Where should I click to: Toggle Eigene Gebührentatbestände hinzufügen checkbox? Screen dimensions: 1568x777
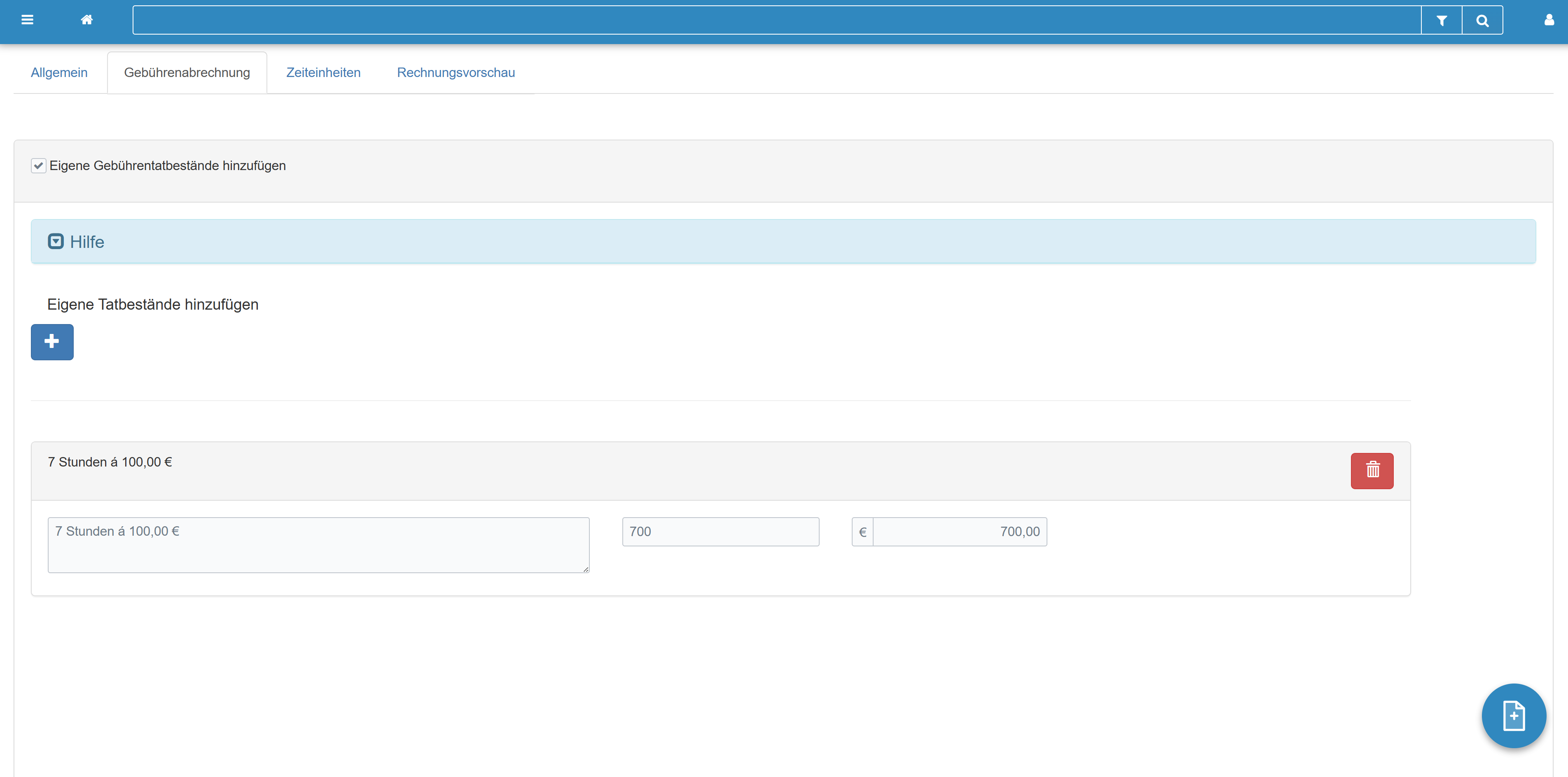click(x=38, y=166)
